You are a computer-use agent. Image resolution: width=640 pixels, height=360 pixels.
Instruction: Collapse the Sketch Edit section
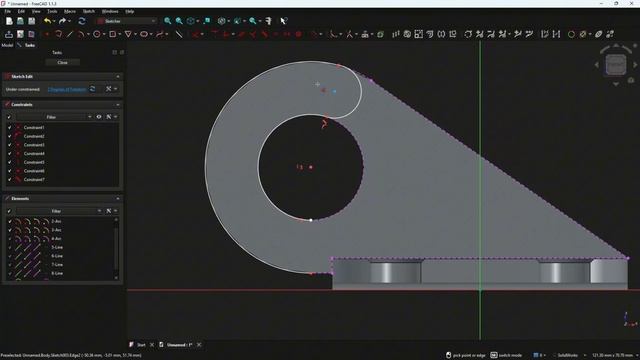click(118, 77)
